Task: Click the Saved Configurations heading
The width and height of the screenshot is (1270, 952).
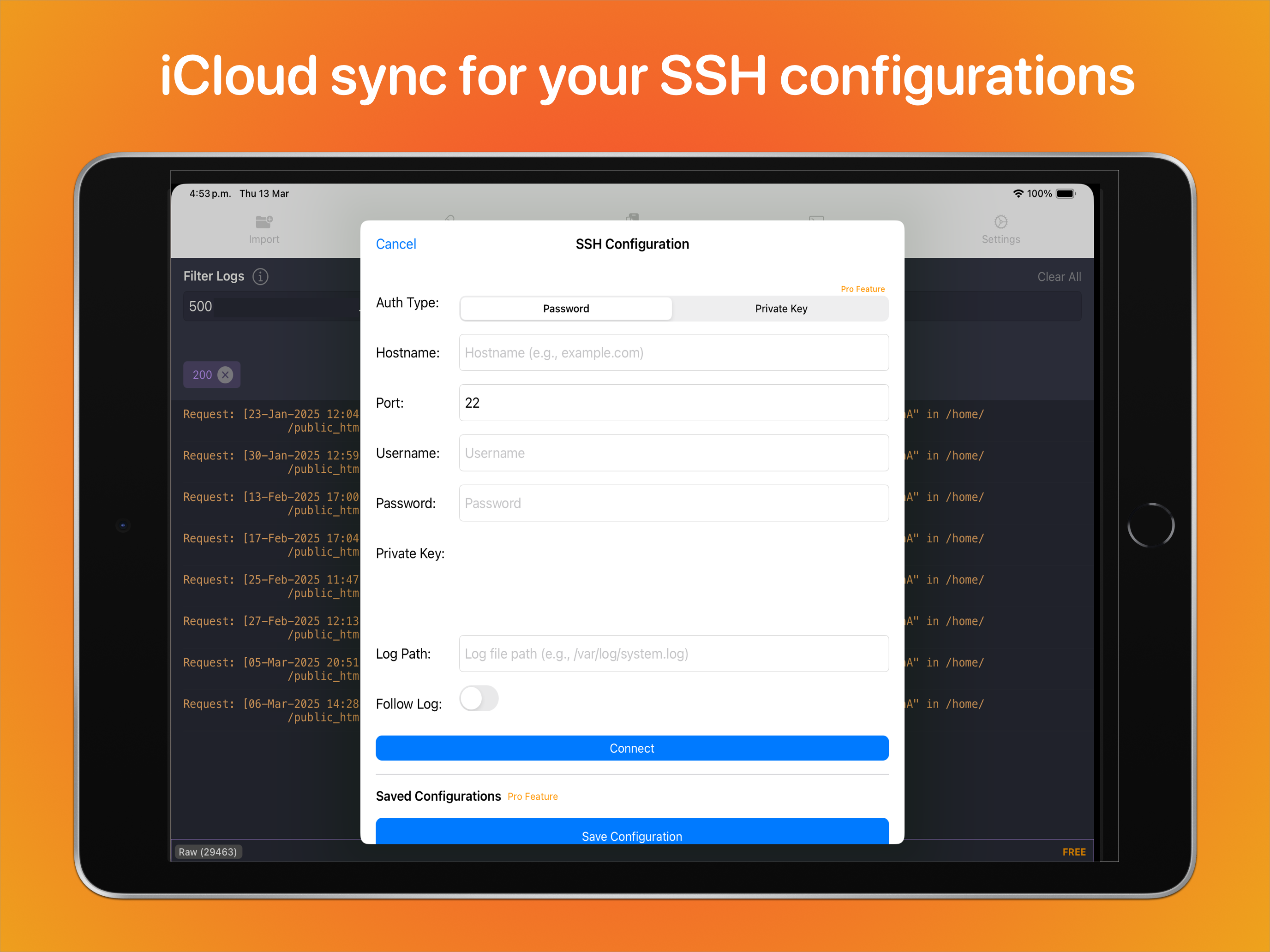Action: tap(438, 796)
